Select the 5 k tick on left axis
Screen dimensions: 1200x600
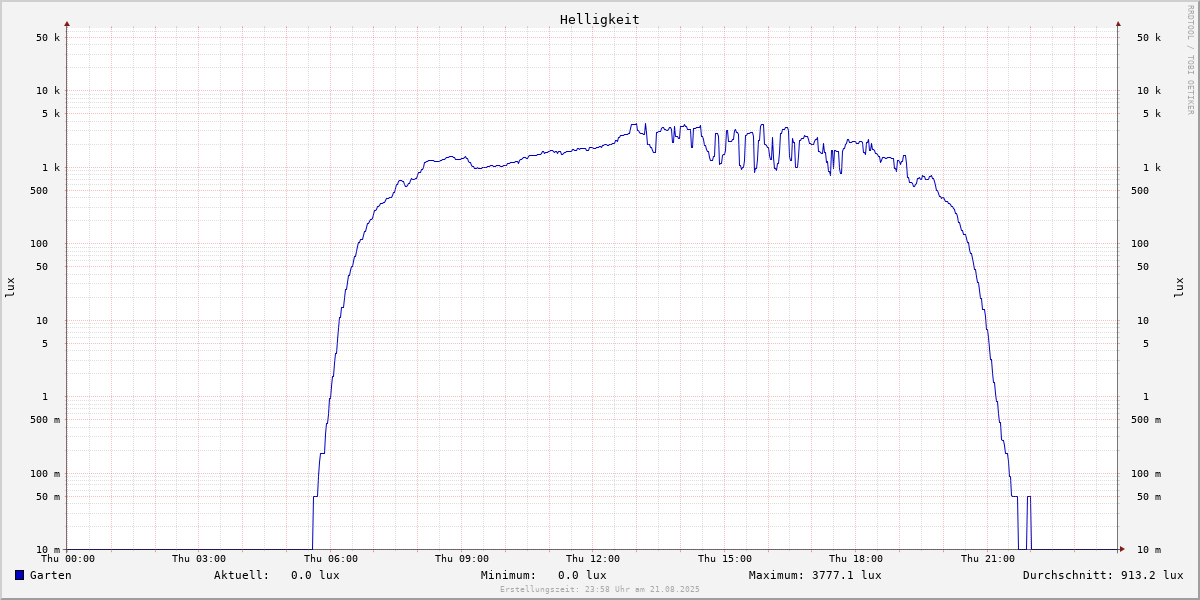pos(51,114)
